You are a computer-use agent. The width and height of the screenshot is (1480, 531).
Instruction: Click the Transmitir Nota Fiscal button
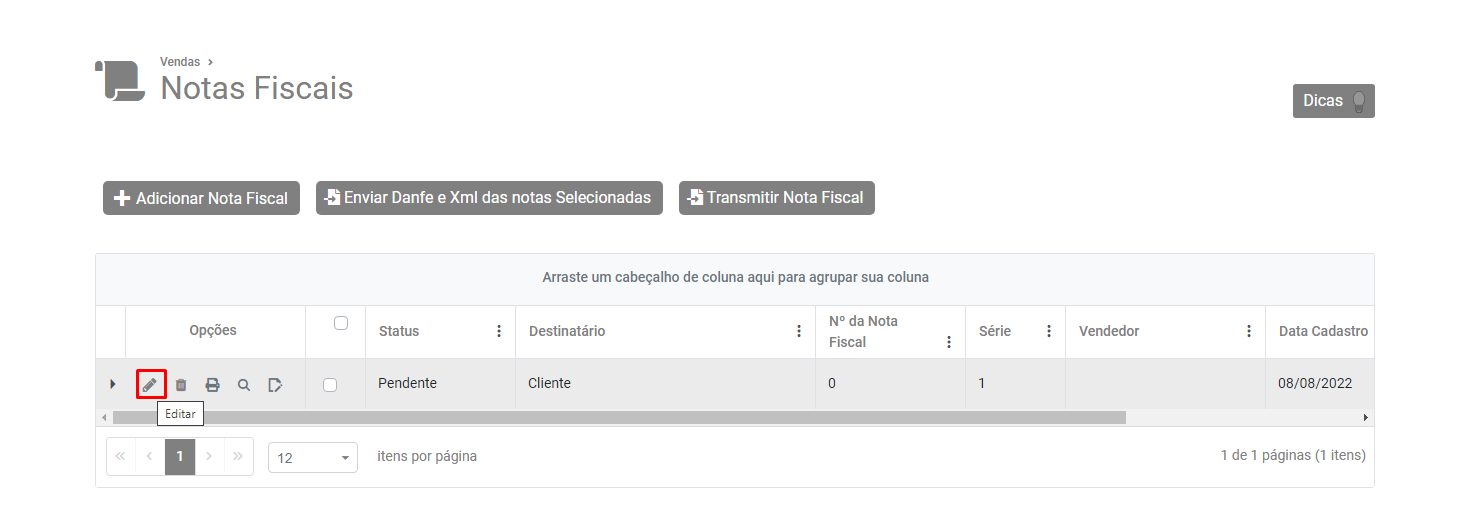(x=776, y=198)
